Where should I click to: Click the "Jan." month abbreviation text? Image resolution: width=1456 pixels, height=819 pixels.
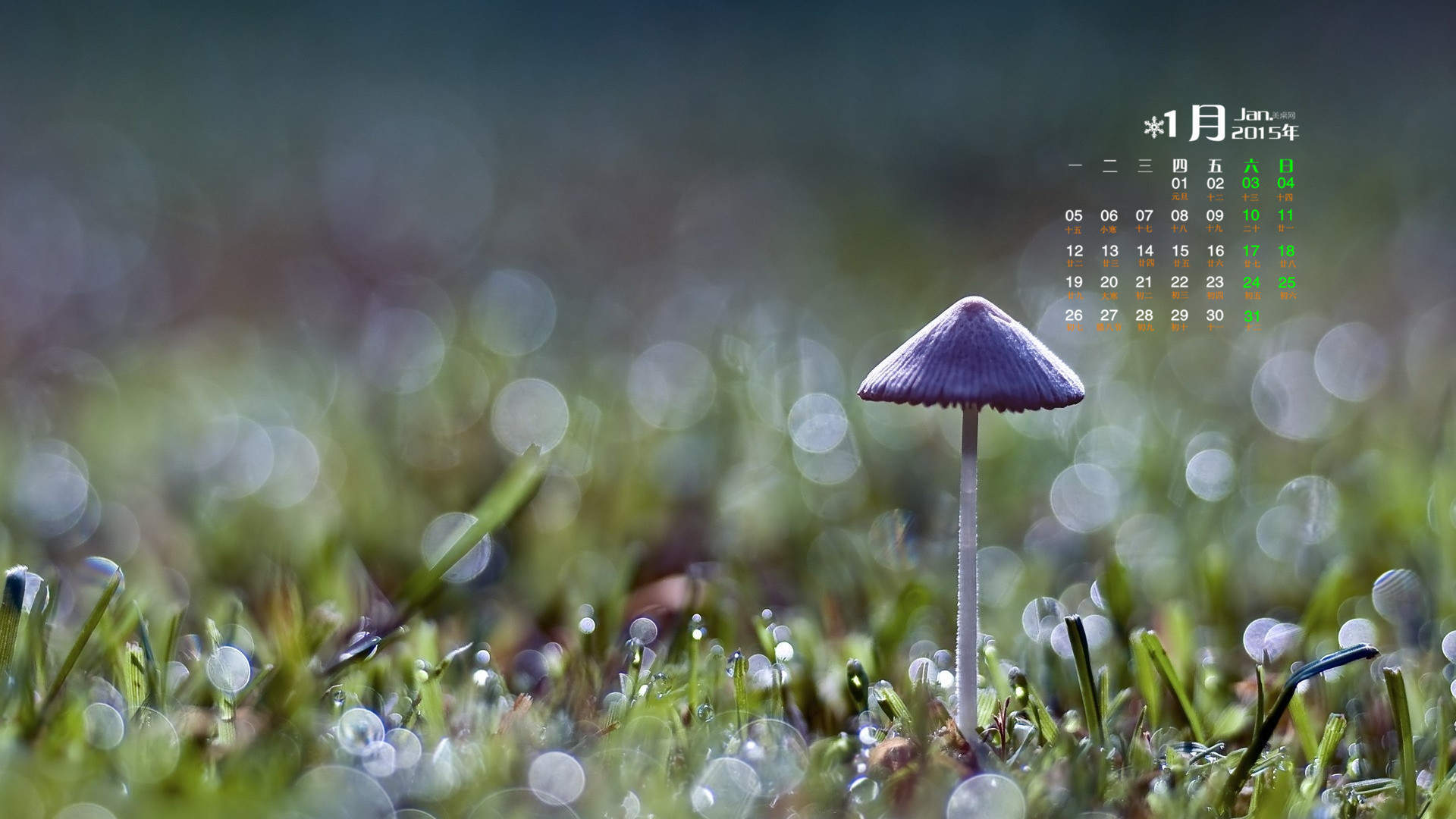[1254, 115]
